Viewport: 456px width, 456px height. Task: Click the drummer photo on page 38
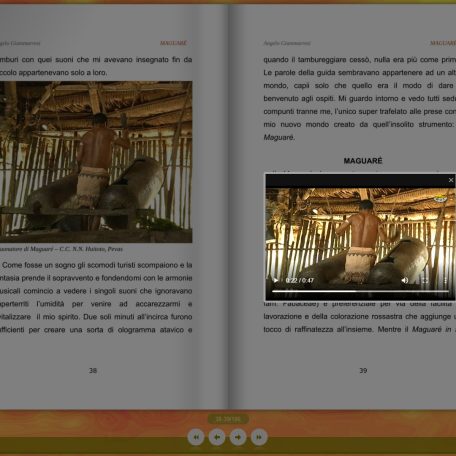coord(96,162)
